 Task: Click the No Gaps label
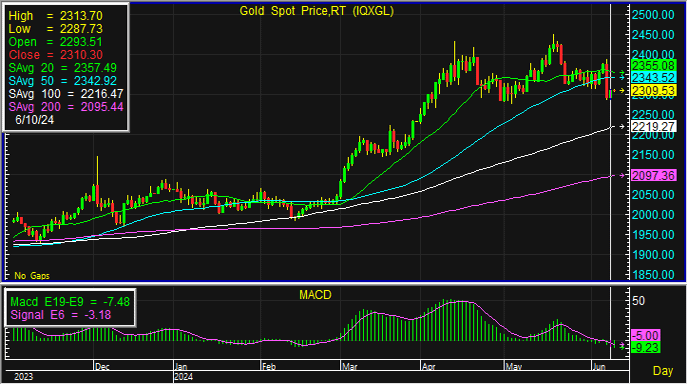(32, 276)
